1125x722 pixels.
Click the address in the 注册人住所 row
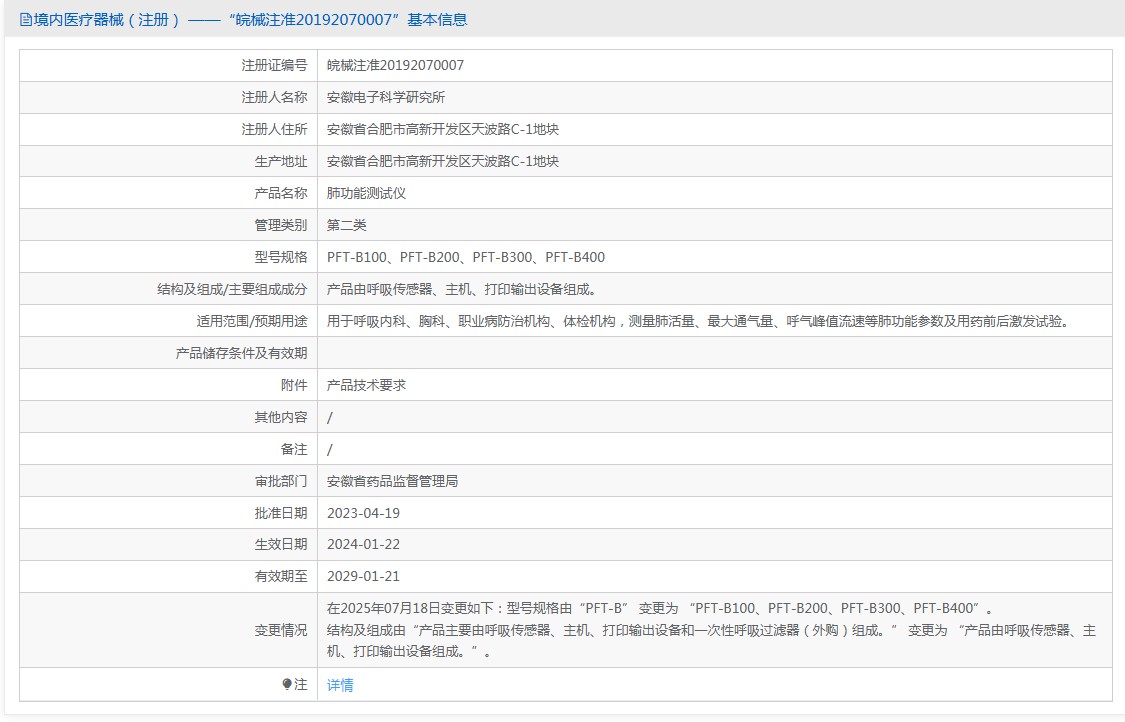pyautogui.click(x=442, y=129)
